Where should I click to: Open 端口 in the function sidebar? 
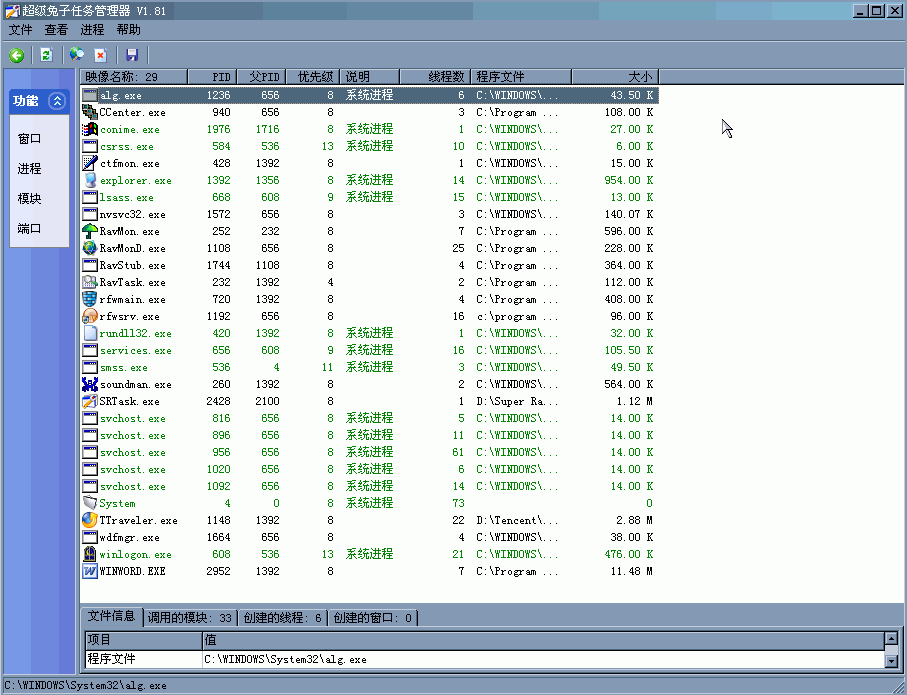pyautogui.click(x=30, y=229)
